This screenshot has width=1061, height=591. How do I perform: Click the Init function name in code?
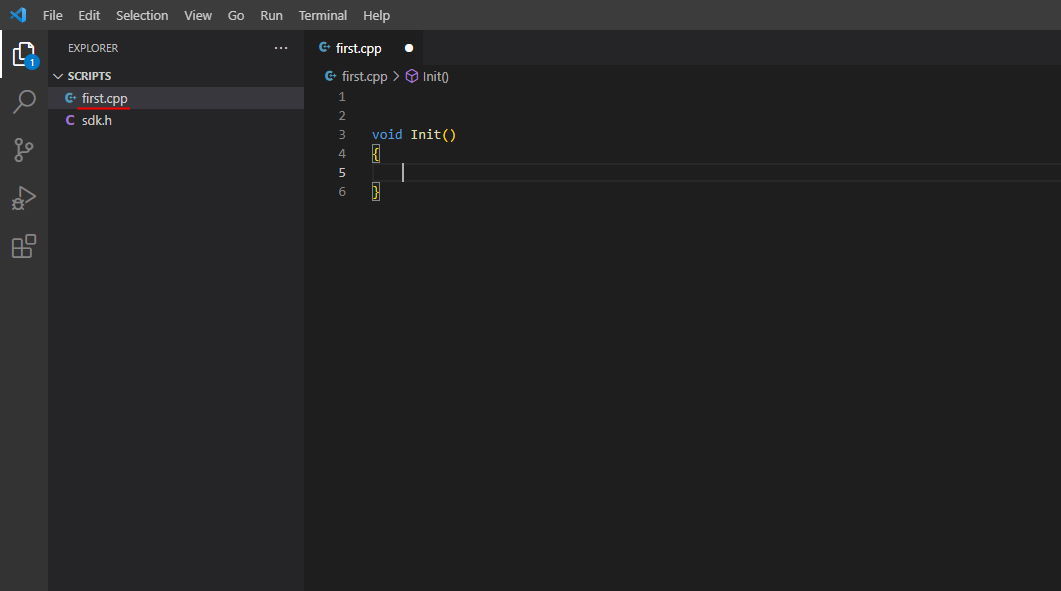pyautogui.click(x=426, y=135)
